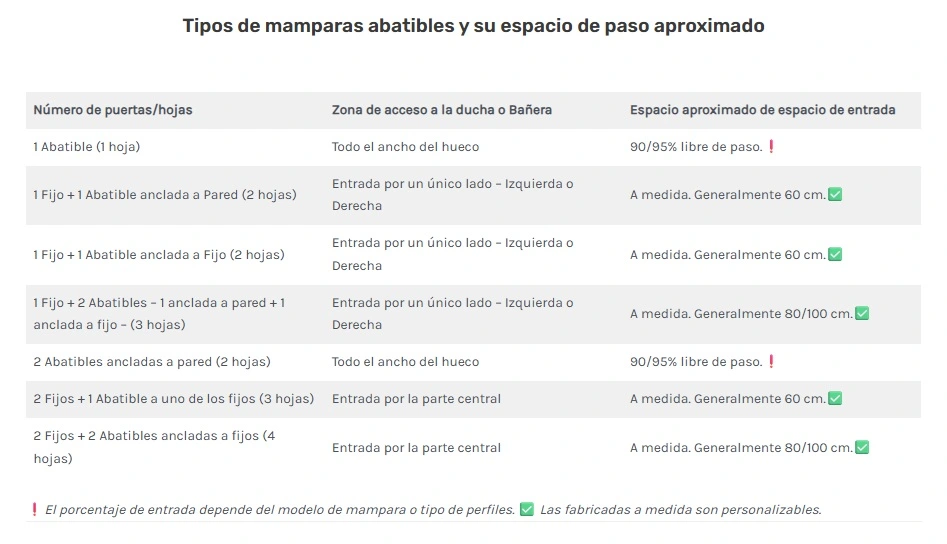Click the red exclamation mark in the footnote
This screenshot has height=544, width=947.
[x=34, y=510]
